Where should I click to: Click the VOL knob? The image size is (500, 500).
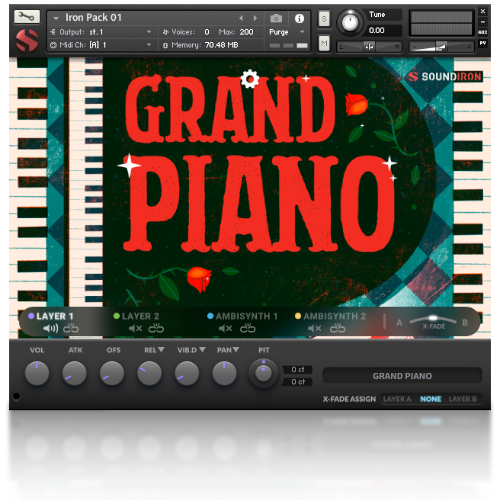point(37,373)
